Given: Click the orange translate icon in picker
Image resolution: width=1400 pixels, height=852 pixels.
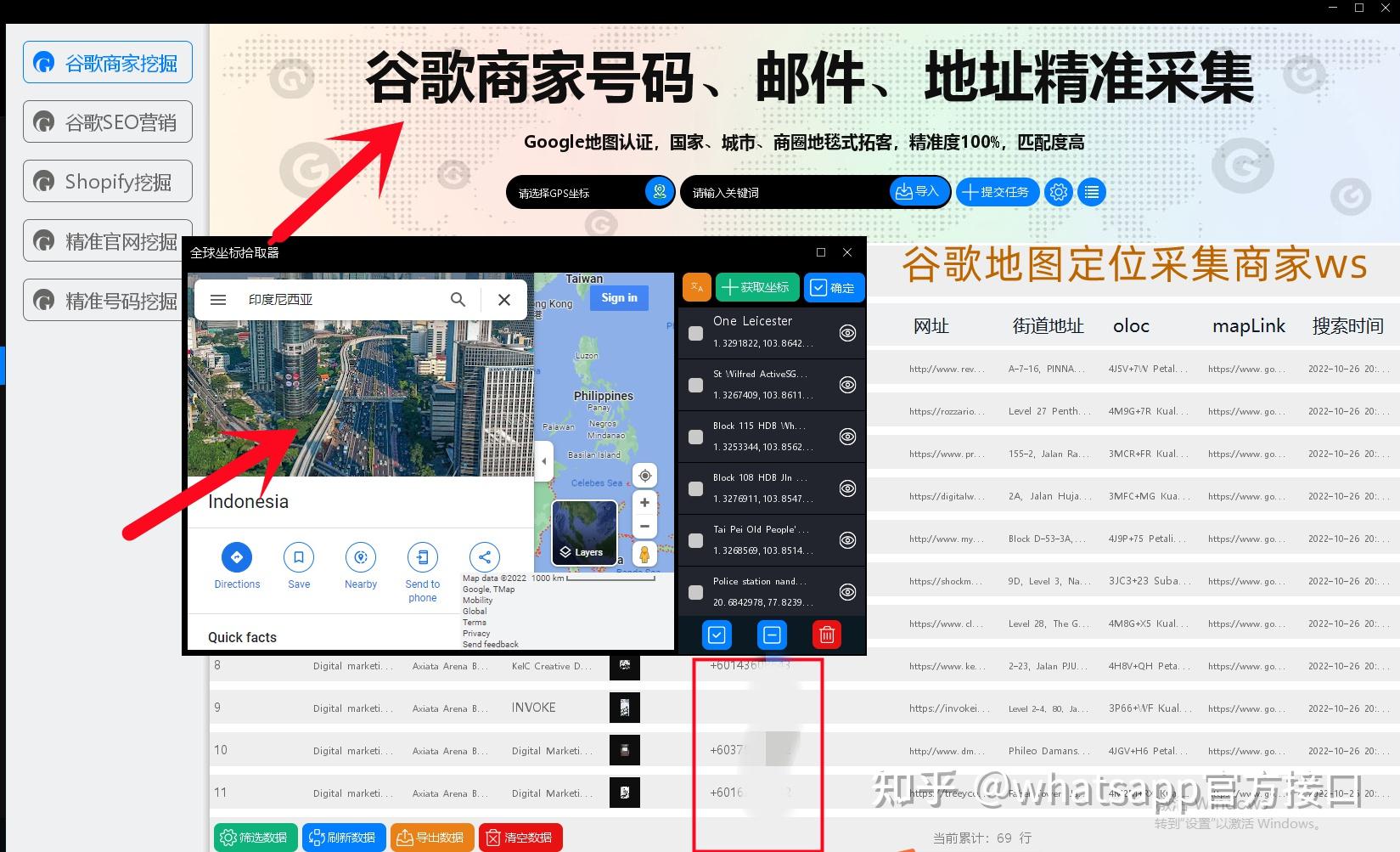Looking at the screenshot, I should coord(696,287).
